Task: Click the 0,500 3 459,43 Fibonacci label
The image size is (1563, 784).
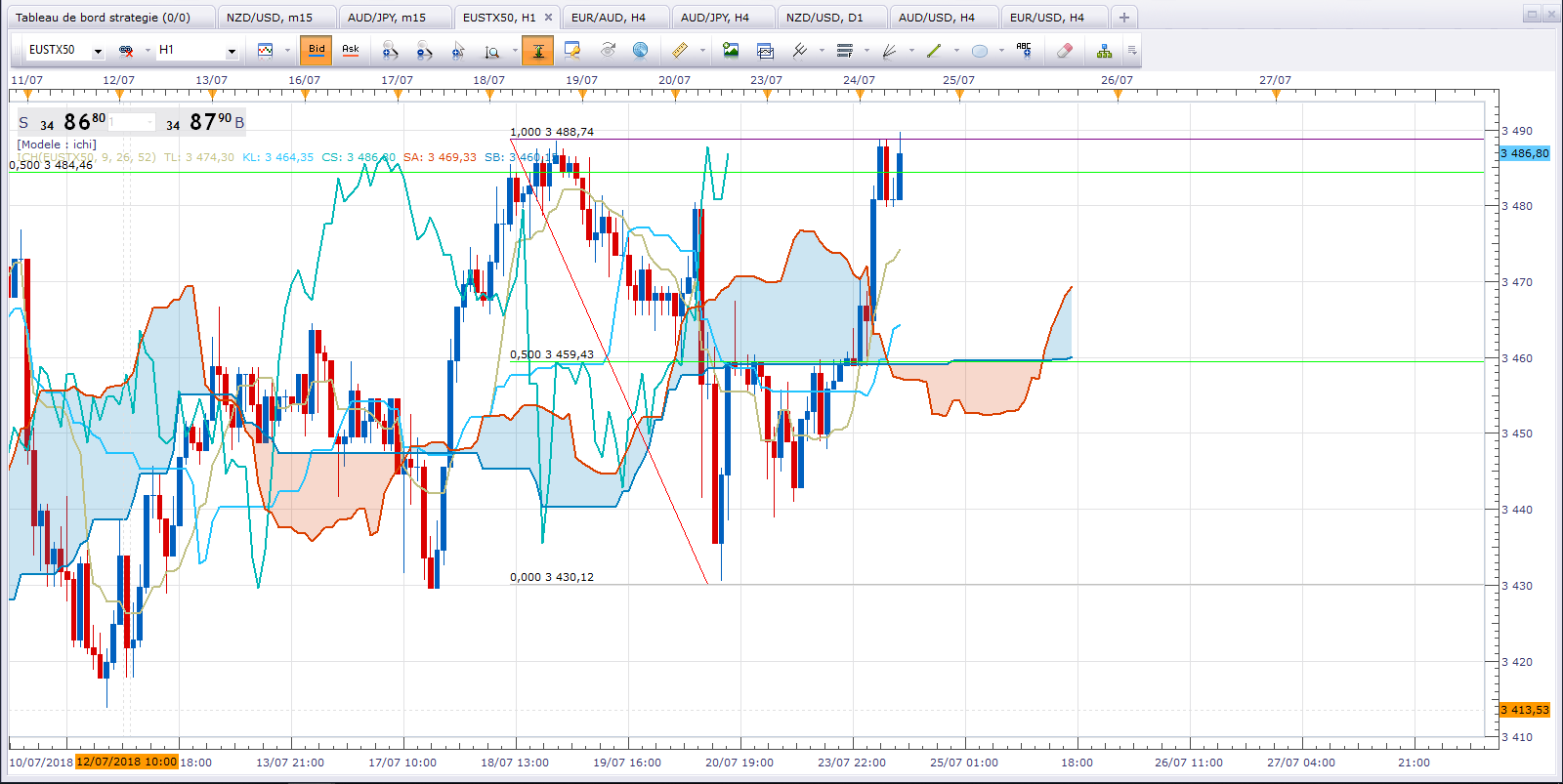Action: [x=552, y=354]
